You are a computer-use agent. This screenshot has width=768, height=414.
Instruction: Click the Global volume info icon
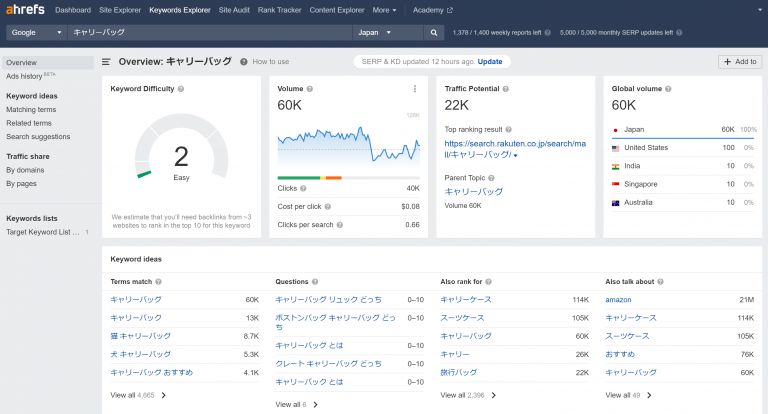point(669,89)
